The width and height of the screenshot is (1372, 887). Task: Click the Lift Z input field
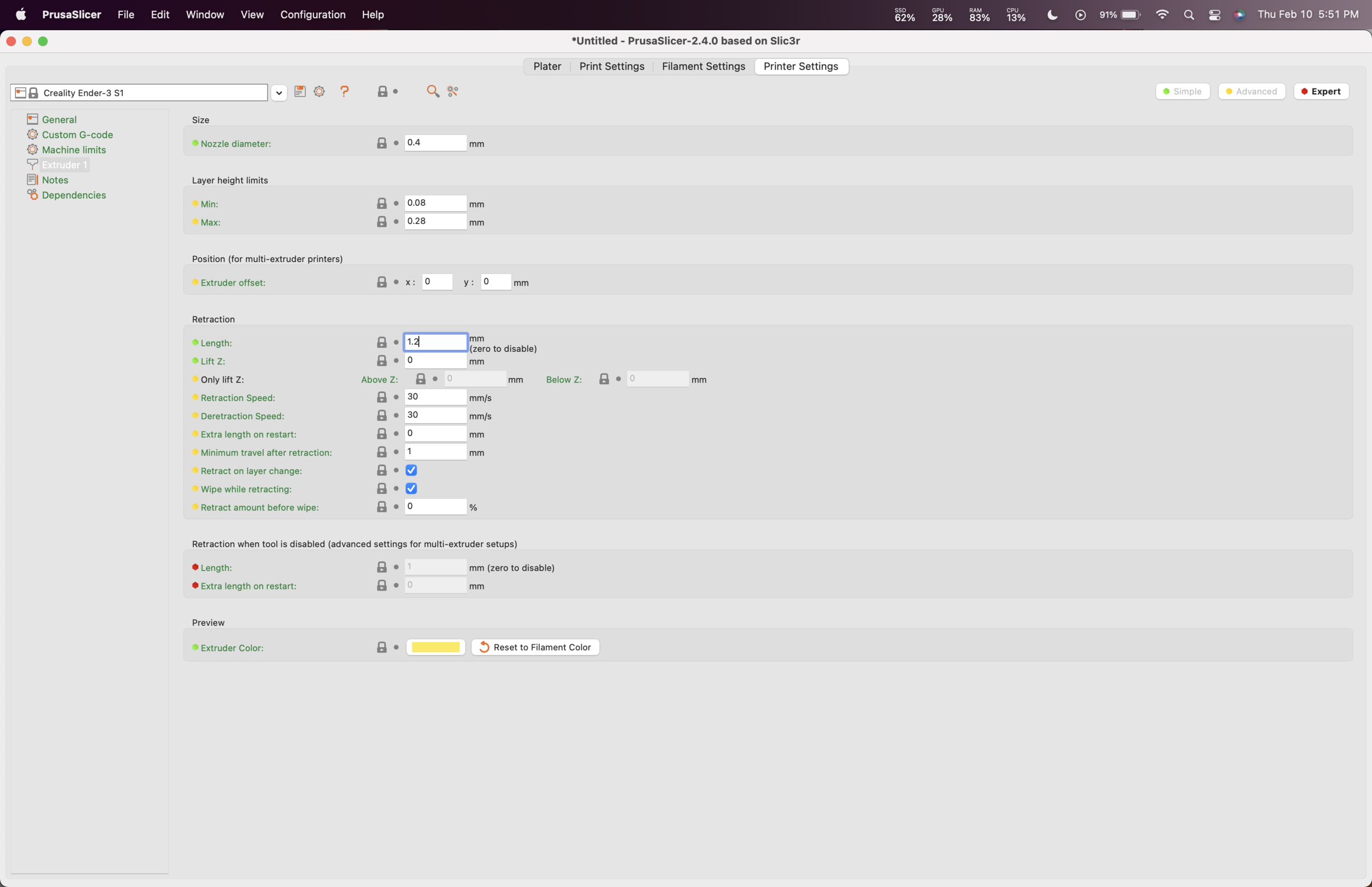tap(435, 361)
